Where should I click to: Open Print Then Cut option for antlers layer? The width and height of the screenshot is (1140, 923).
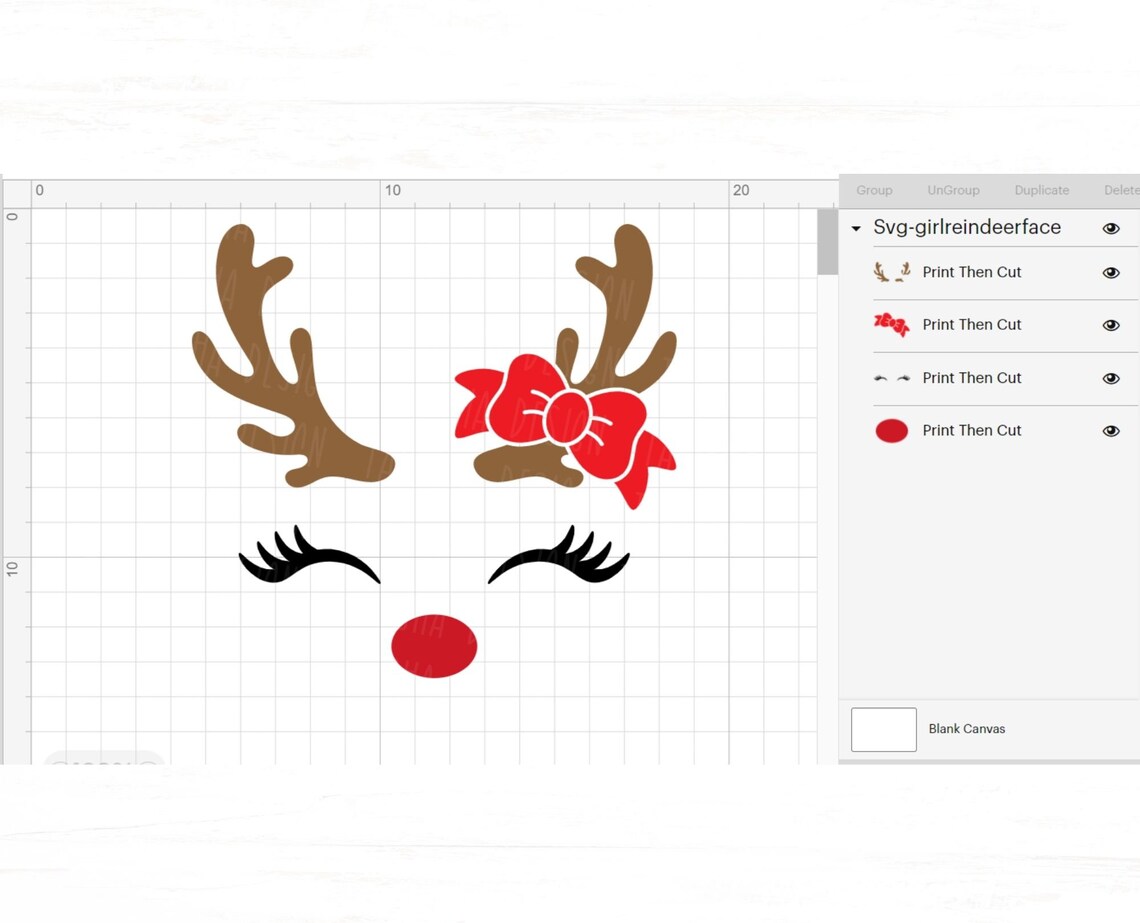pos(971,272)
